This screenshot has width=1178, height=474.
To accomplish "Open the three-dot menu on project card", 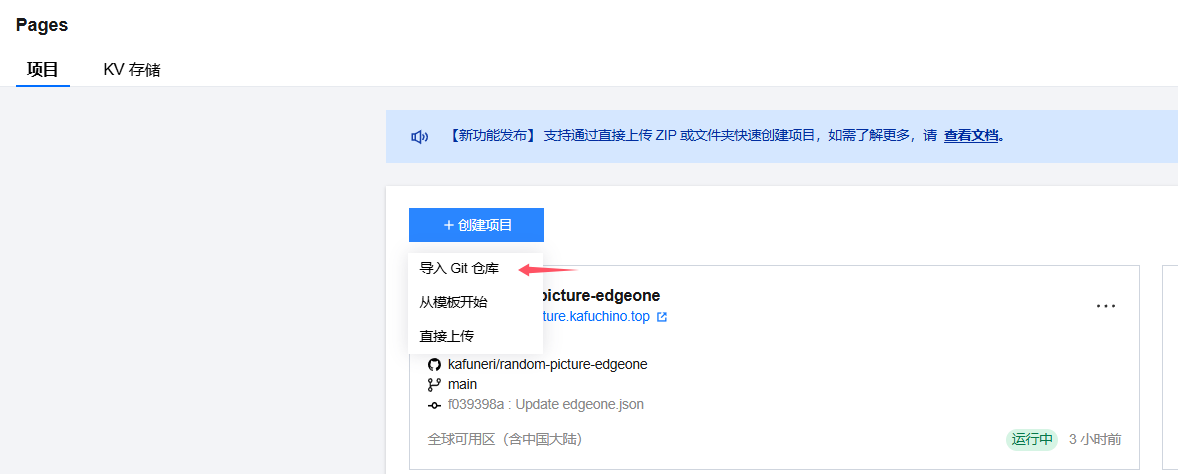I will (1106, 306).
